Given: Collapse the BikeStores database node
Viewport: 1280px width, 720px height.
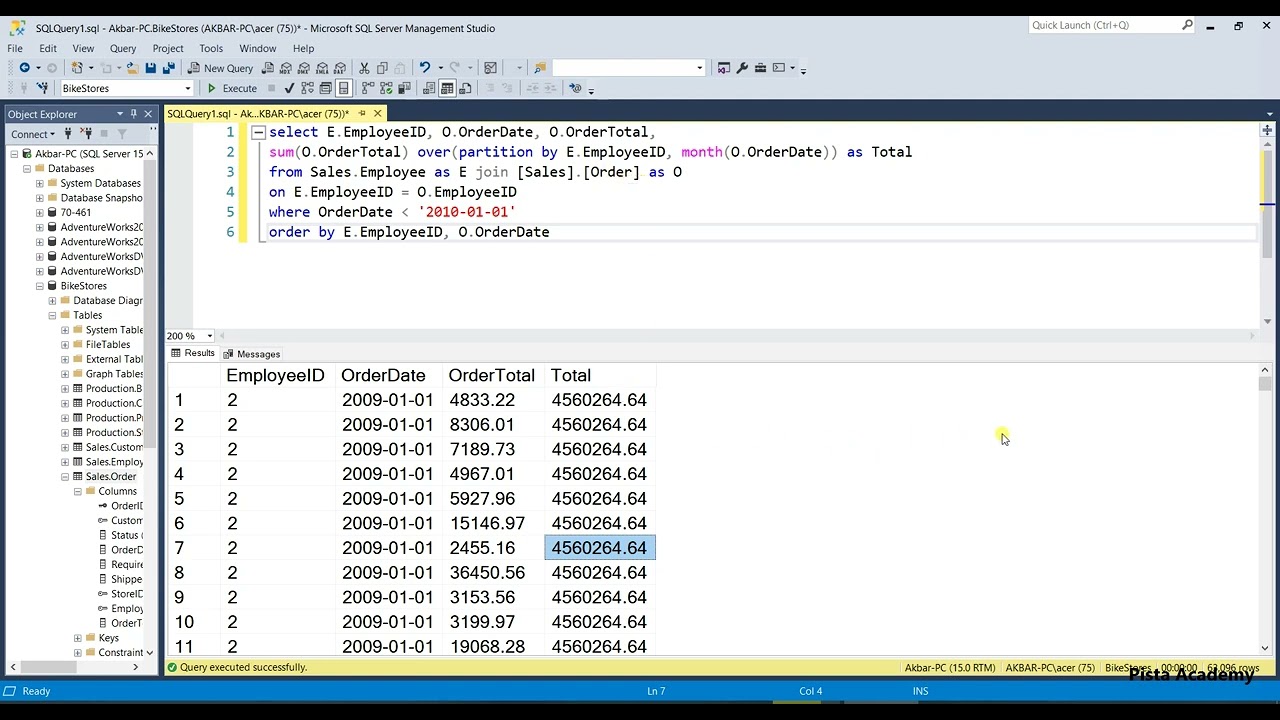Looking at the screenshot, I should point(40,286).
